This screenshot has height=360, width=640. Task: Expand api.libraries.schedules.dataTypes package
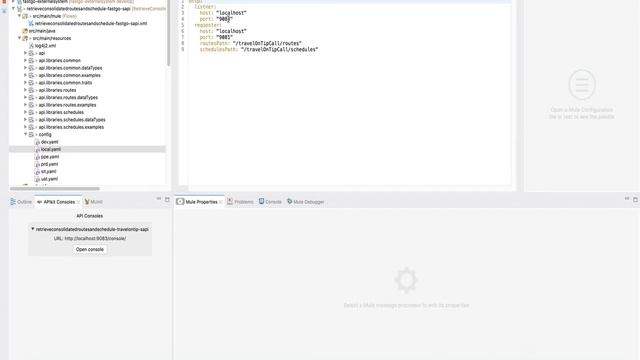25,120
